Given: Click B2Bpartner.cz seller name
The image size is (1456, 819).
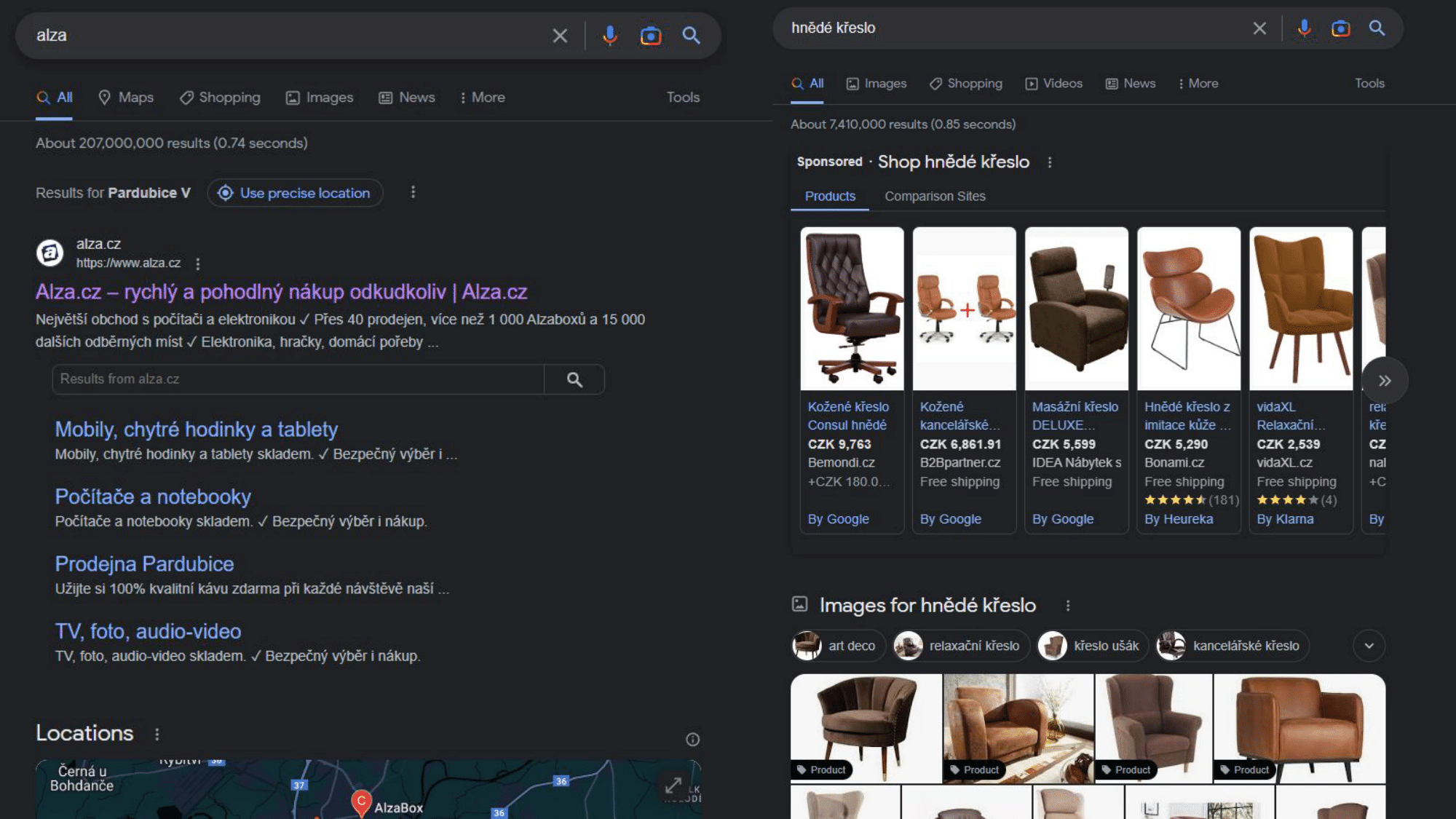Looking at the screenshot, I should point(960,463).
